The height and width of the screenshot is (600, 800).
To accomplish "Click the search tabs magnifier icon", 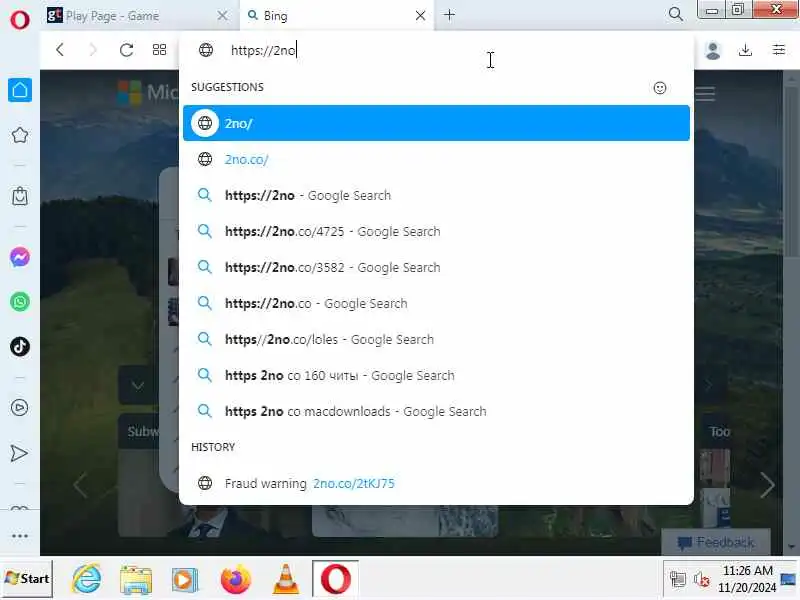I will (676, 14).
